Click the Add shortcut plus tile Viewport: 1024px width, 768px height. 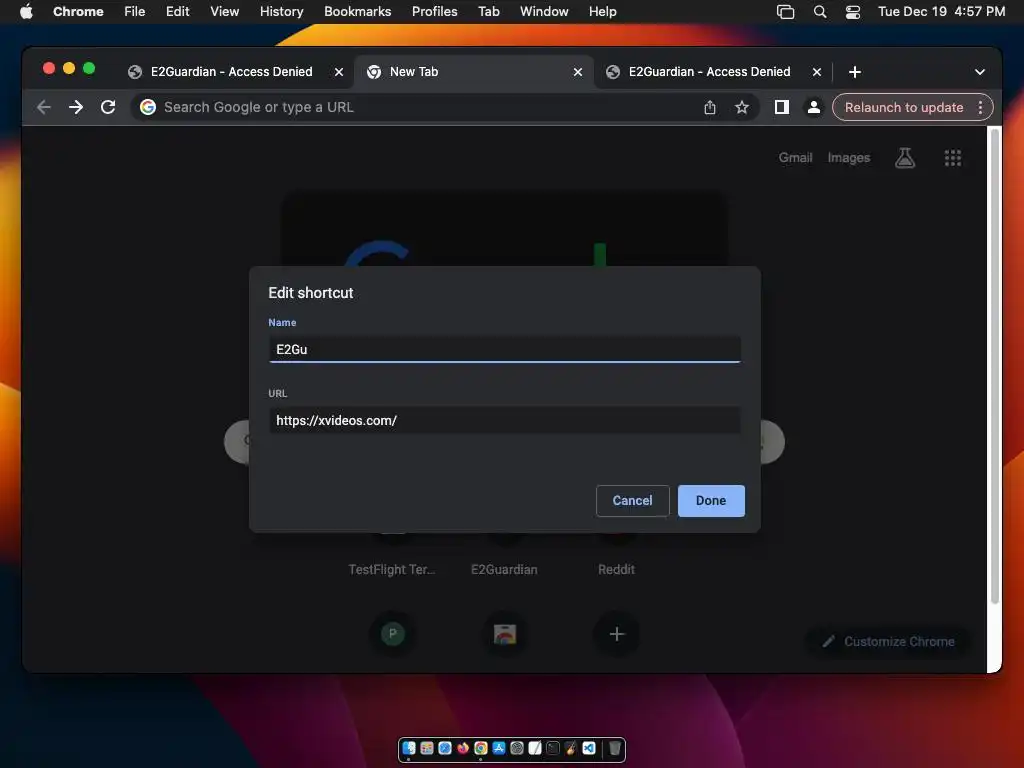point(616,633)
